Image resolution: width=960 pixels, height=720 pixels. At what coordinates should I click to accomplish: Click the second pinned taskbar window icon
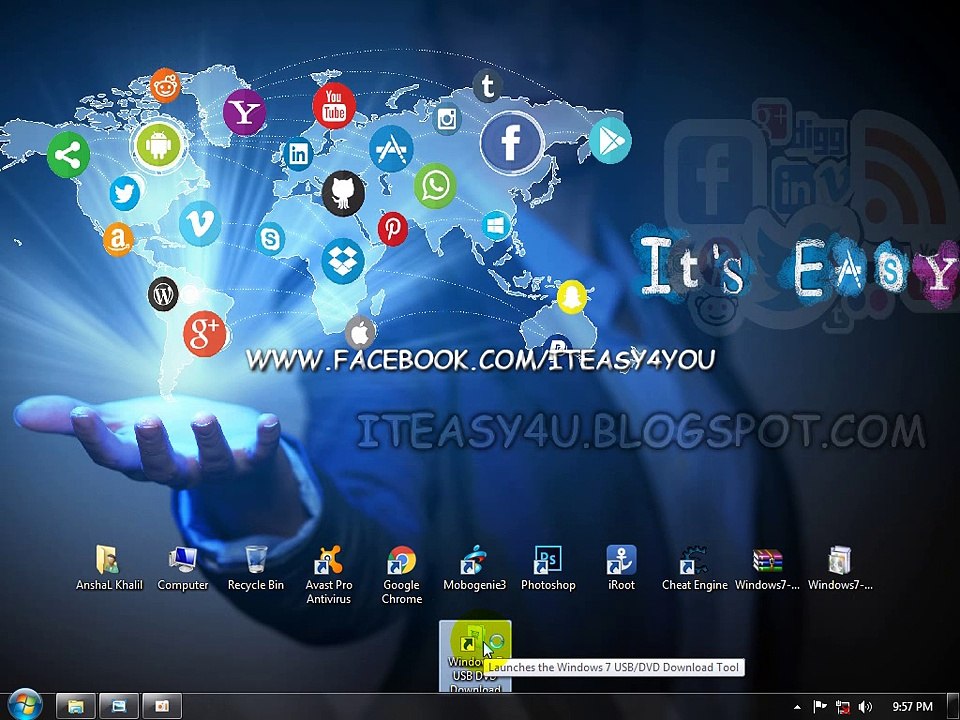tap(119, 707)
